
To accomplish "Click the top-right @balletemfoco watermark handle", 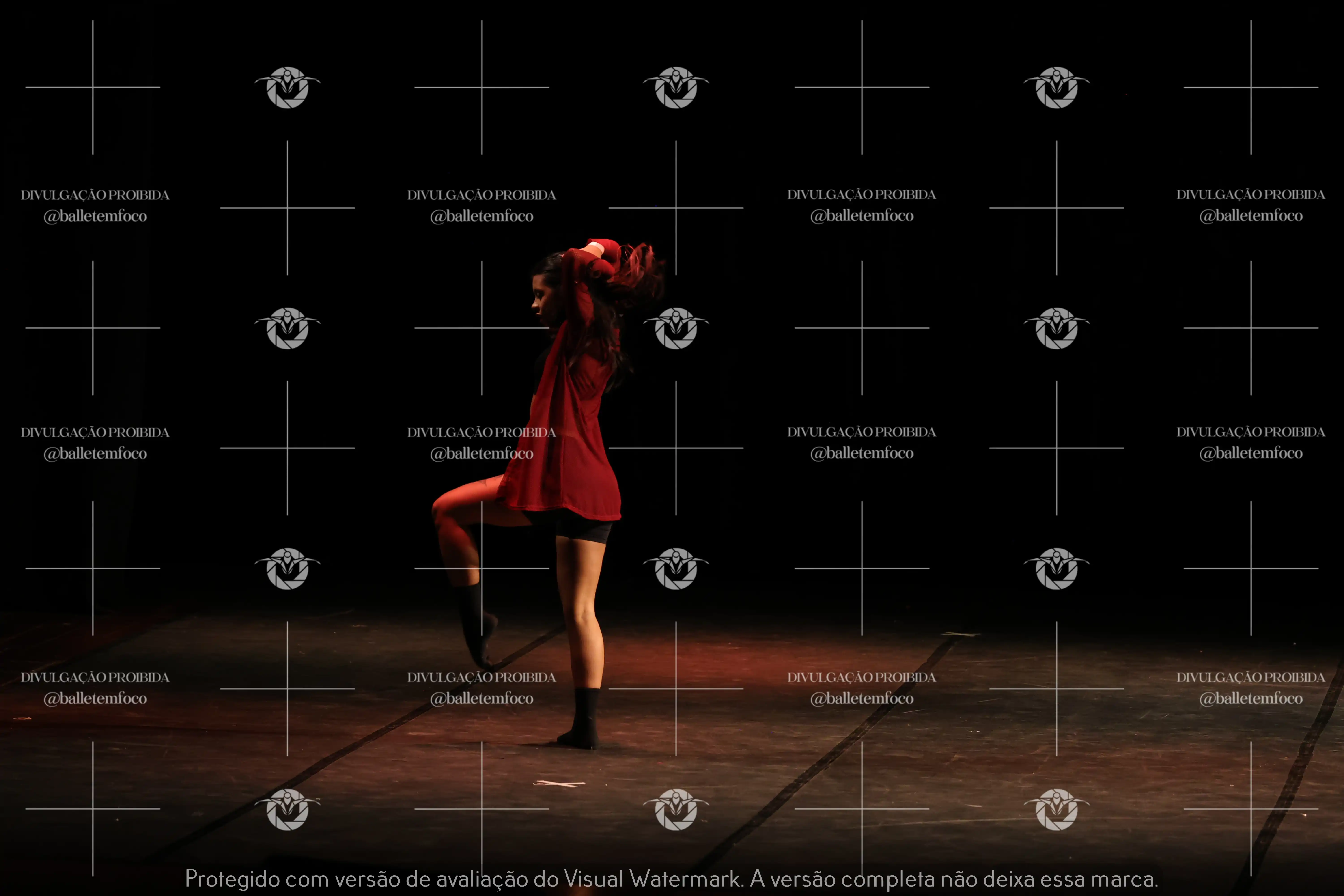I will click(1250, 216).
